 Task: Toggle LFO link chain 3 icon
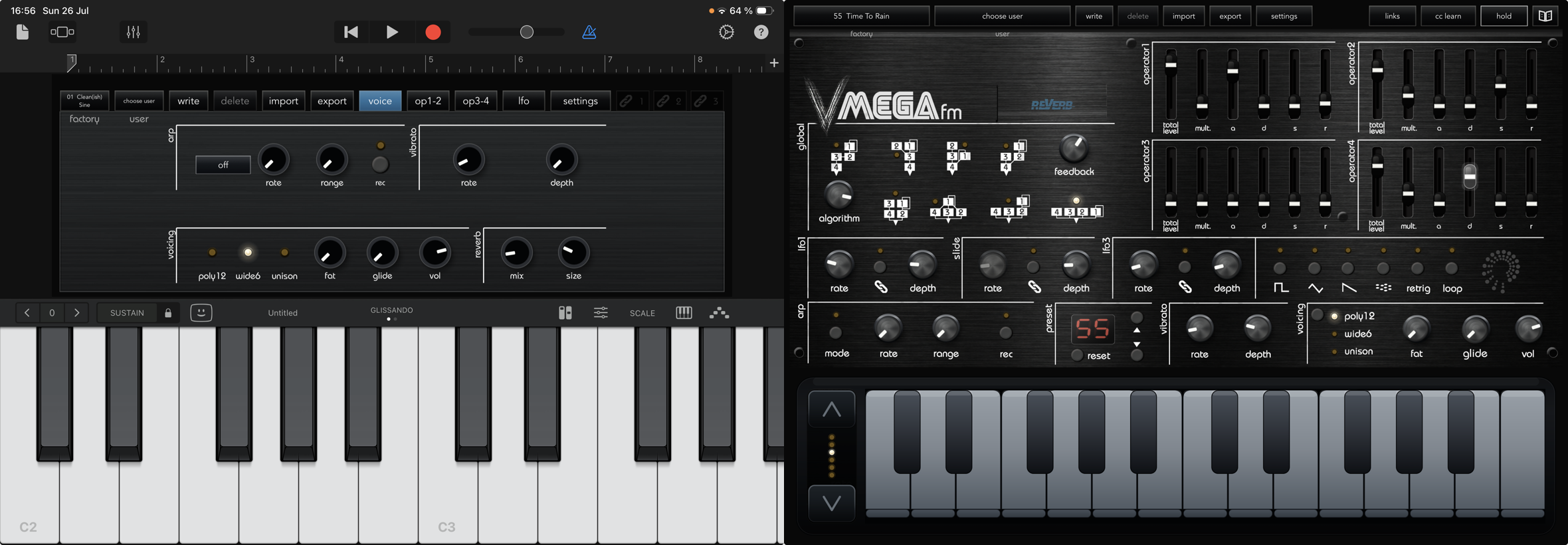(x=706, y=101)
